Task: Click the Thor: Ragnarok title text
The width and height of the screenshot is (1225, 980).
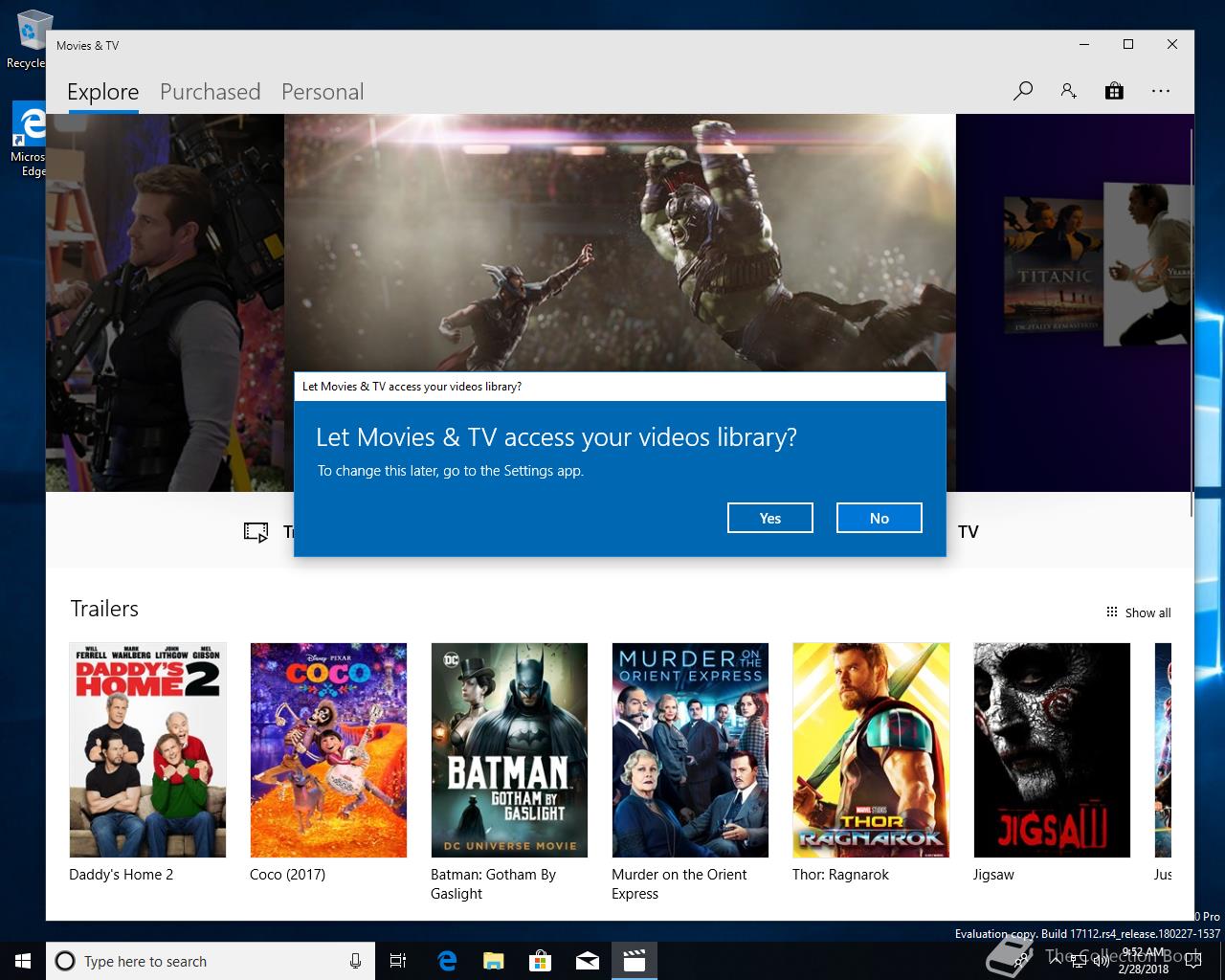Action: [x=840, y=875]
